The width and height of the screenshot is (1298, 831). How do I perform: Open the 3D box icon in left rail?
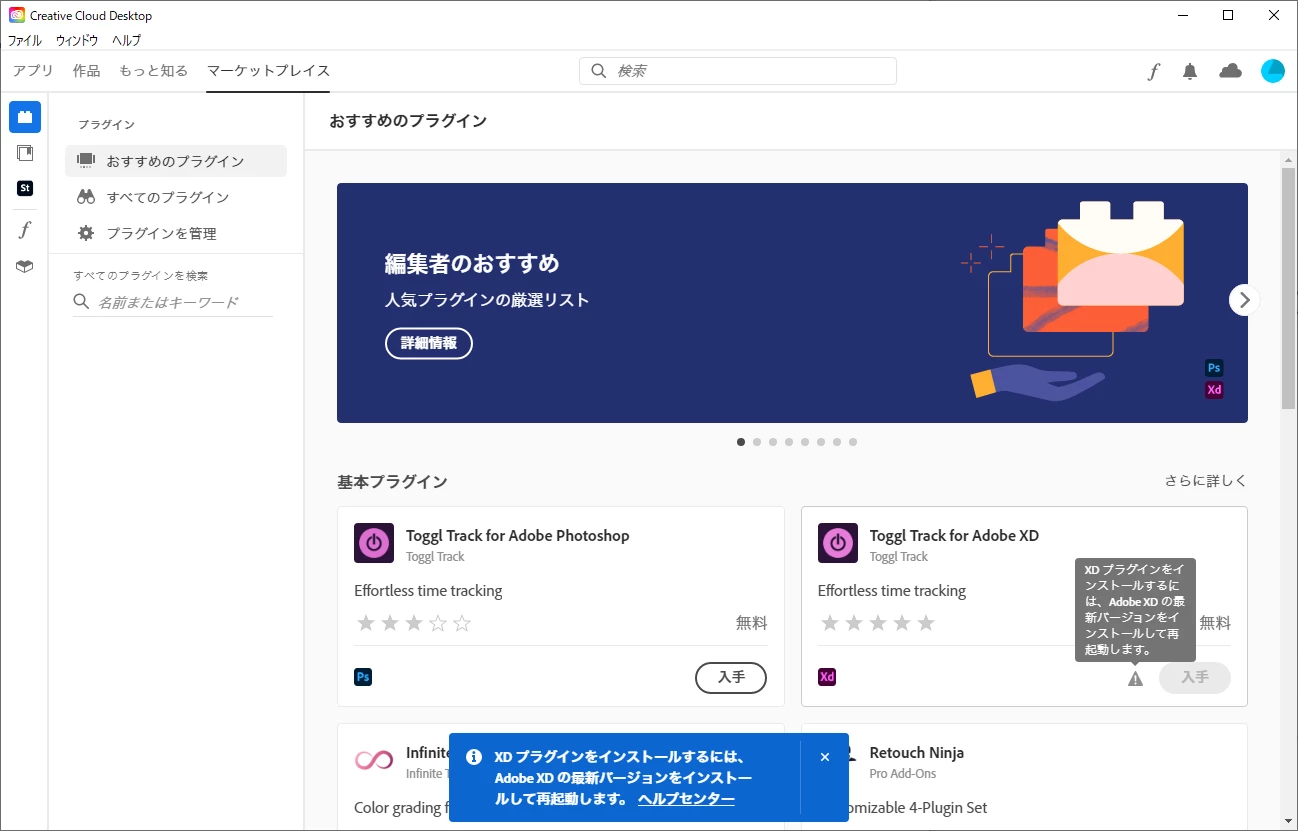click(25, 266)
